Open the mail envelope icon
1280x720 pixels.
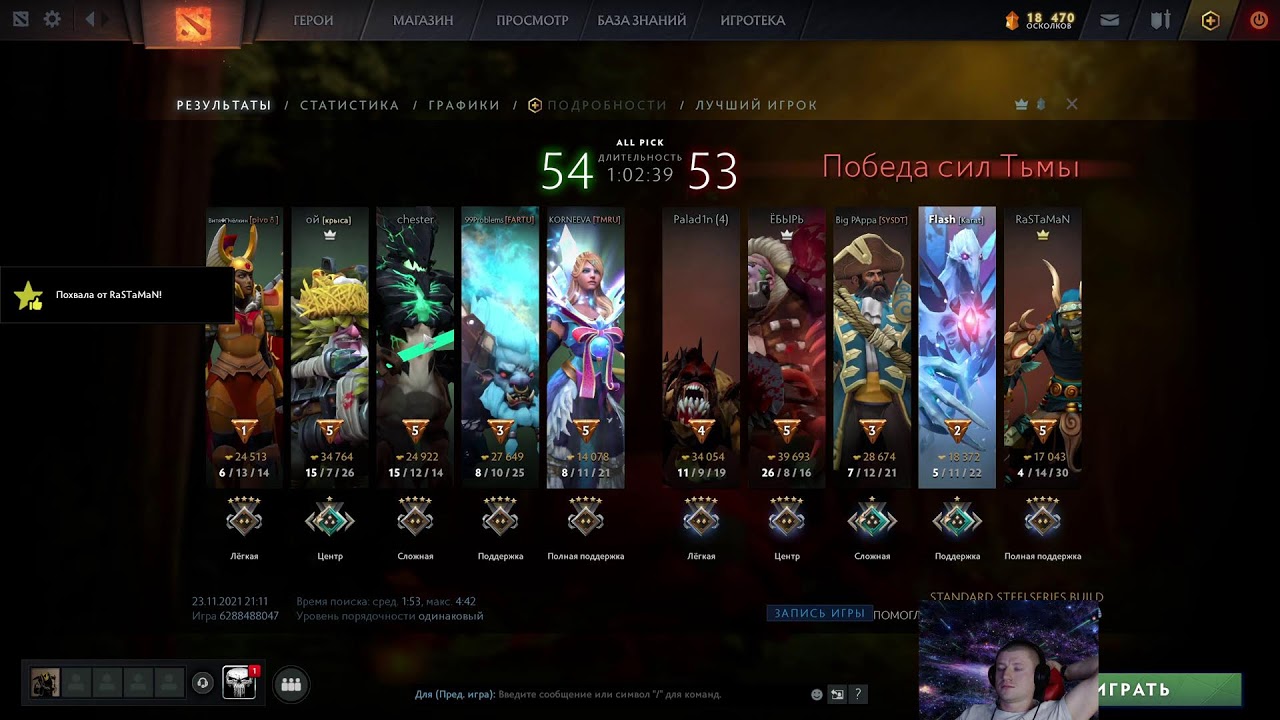coord(1109,20)
